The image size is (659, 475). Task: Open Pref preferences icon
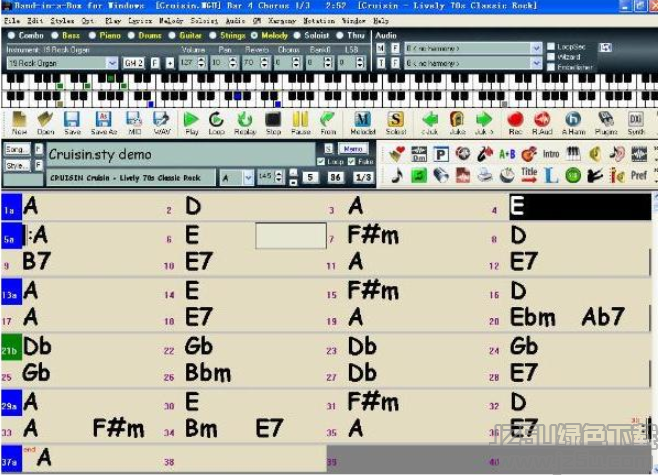(x=639, y=175)
